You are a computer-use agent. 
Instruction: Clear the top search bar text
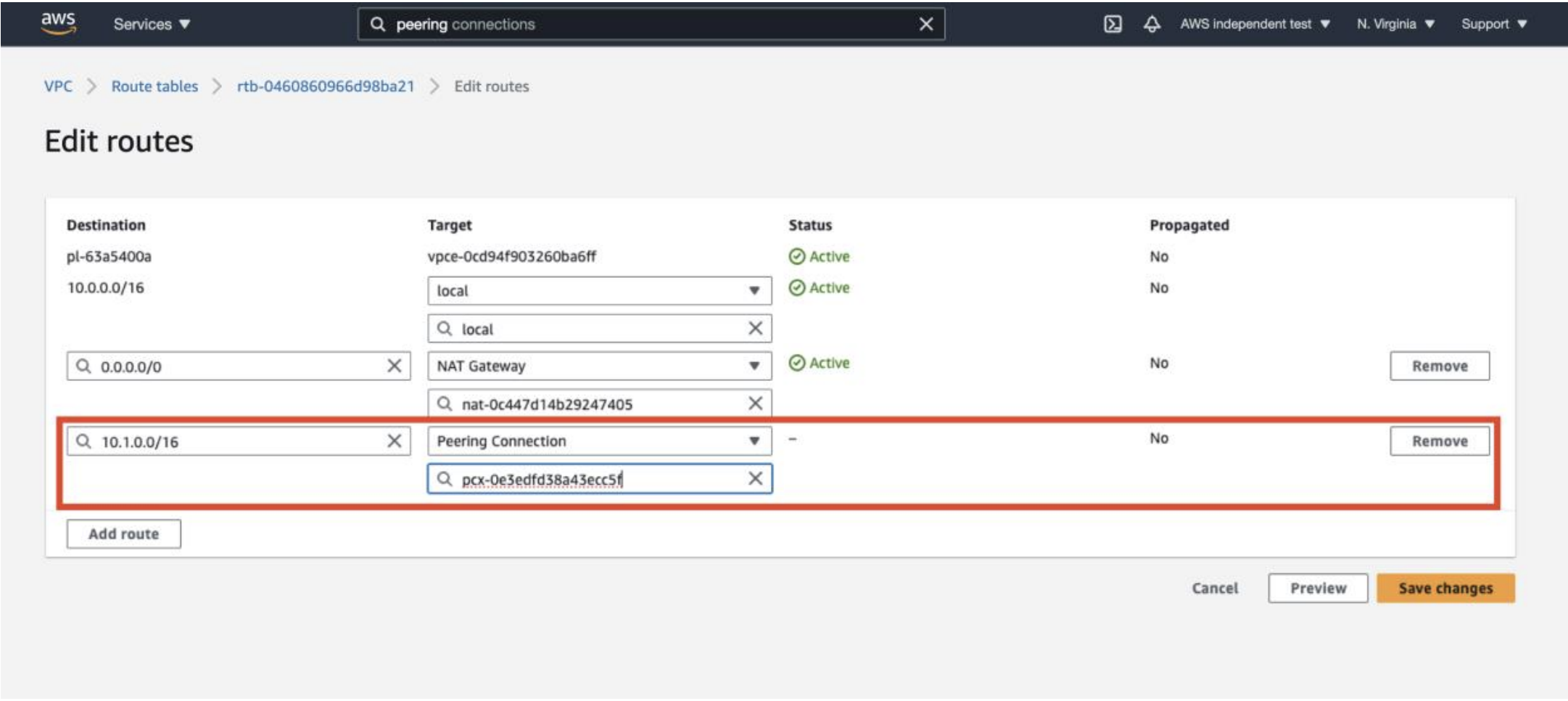pos(925,24)
